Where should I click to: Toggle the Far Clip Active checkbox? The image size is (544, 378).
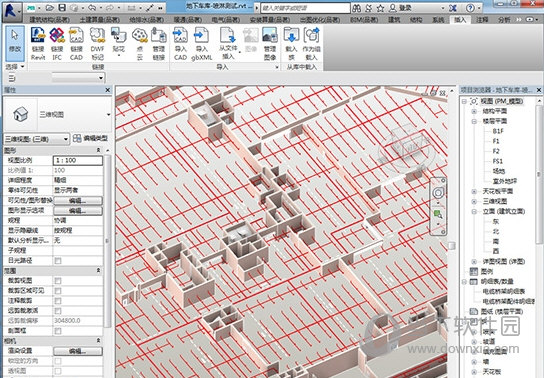(x=58, y=311)
